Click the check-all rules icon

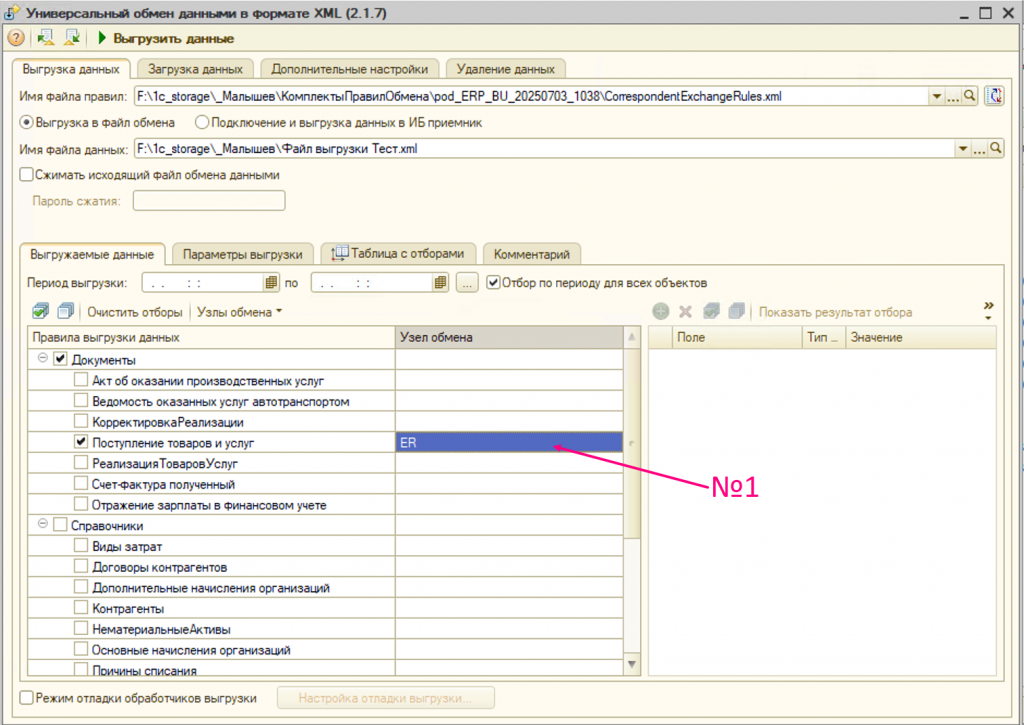tap(40, 312)
